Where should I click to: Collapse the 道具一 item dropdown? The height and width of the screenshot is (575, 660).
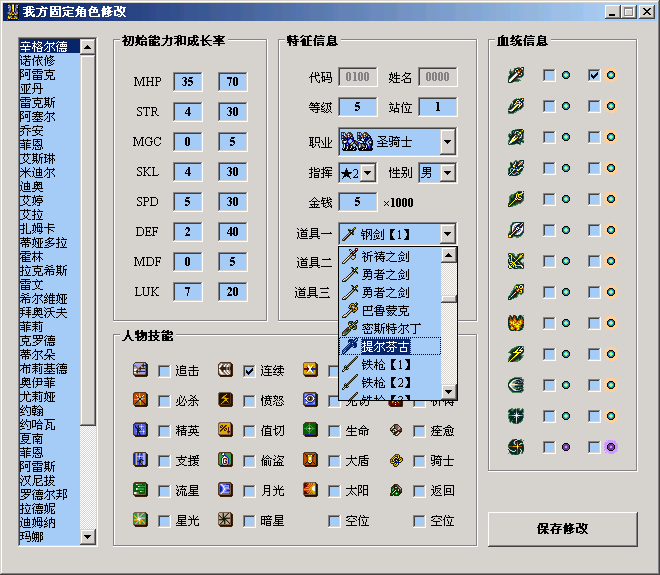pyautogui.click(x=447, y=234)
